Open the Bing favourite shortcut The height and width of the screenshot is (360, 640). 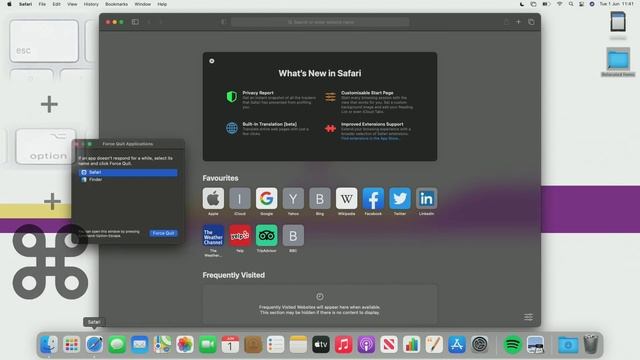320,199
